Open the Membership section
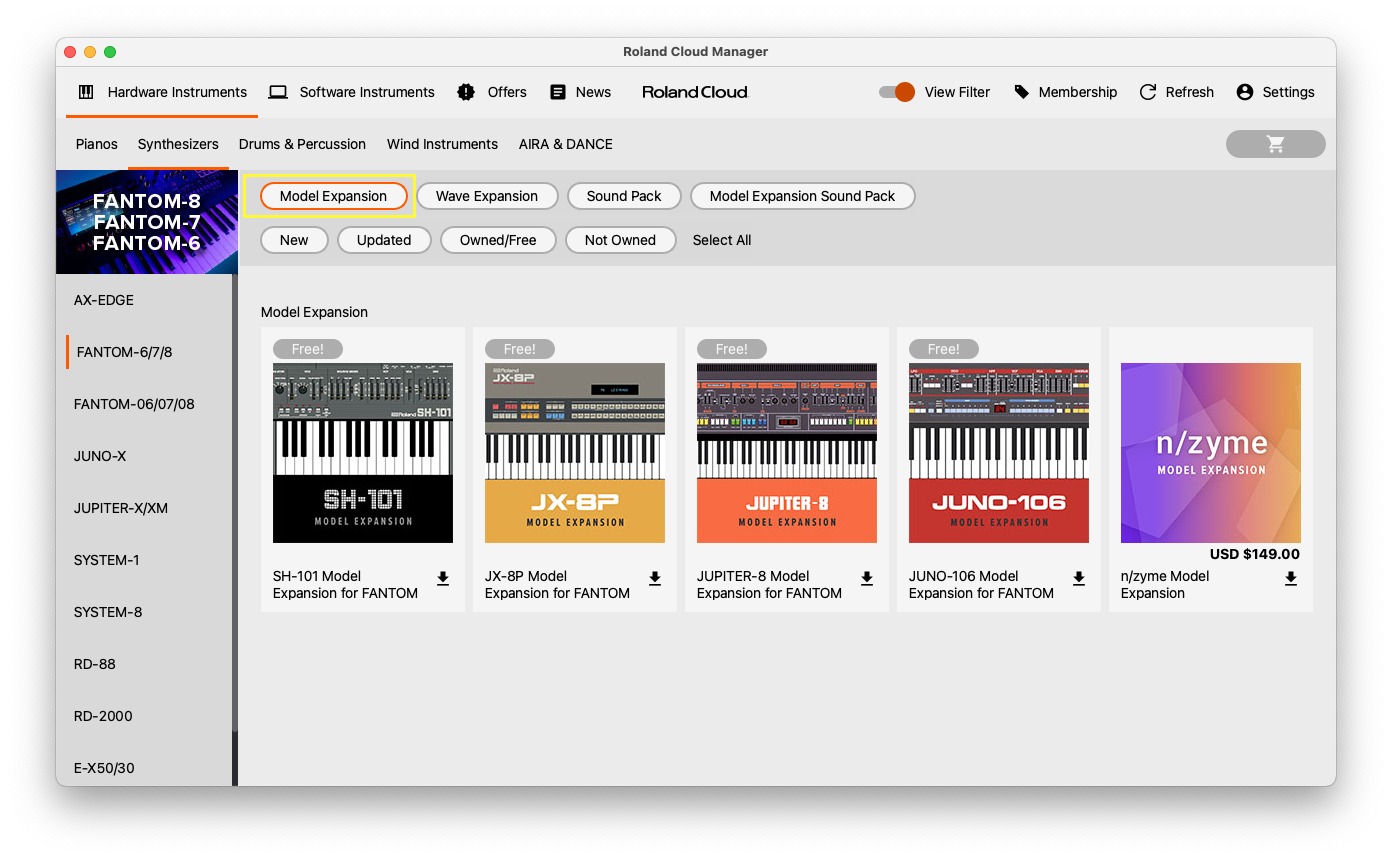This screenshot has width=1392, height=860. click(1066, 92)
